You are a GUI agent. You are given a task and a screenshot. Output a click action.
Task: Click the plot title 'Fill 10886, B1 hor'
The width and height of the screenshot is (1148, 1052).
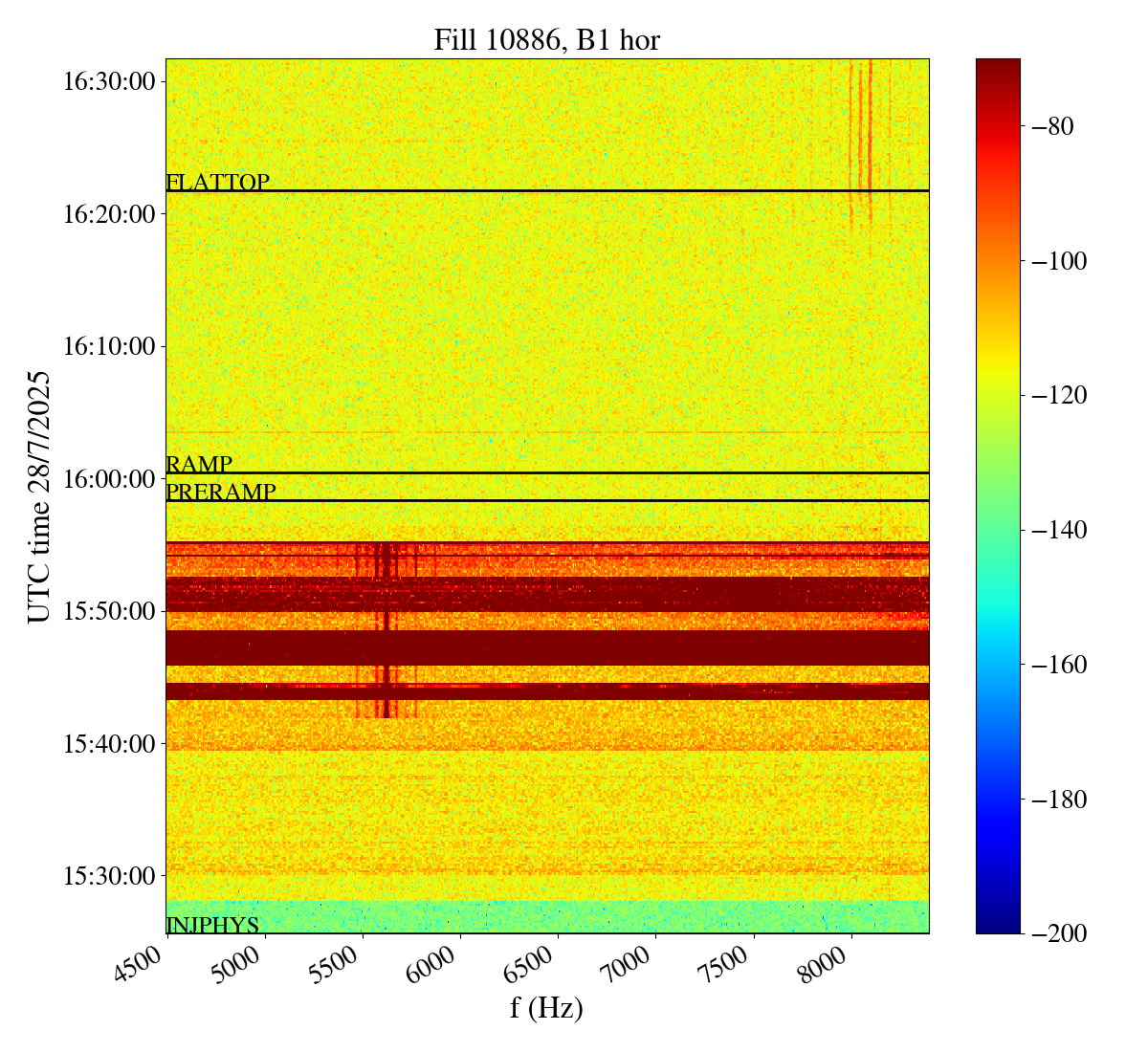[546, 39]
